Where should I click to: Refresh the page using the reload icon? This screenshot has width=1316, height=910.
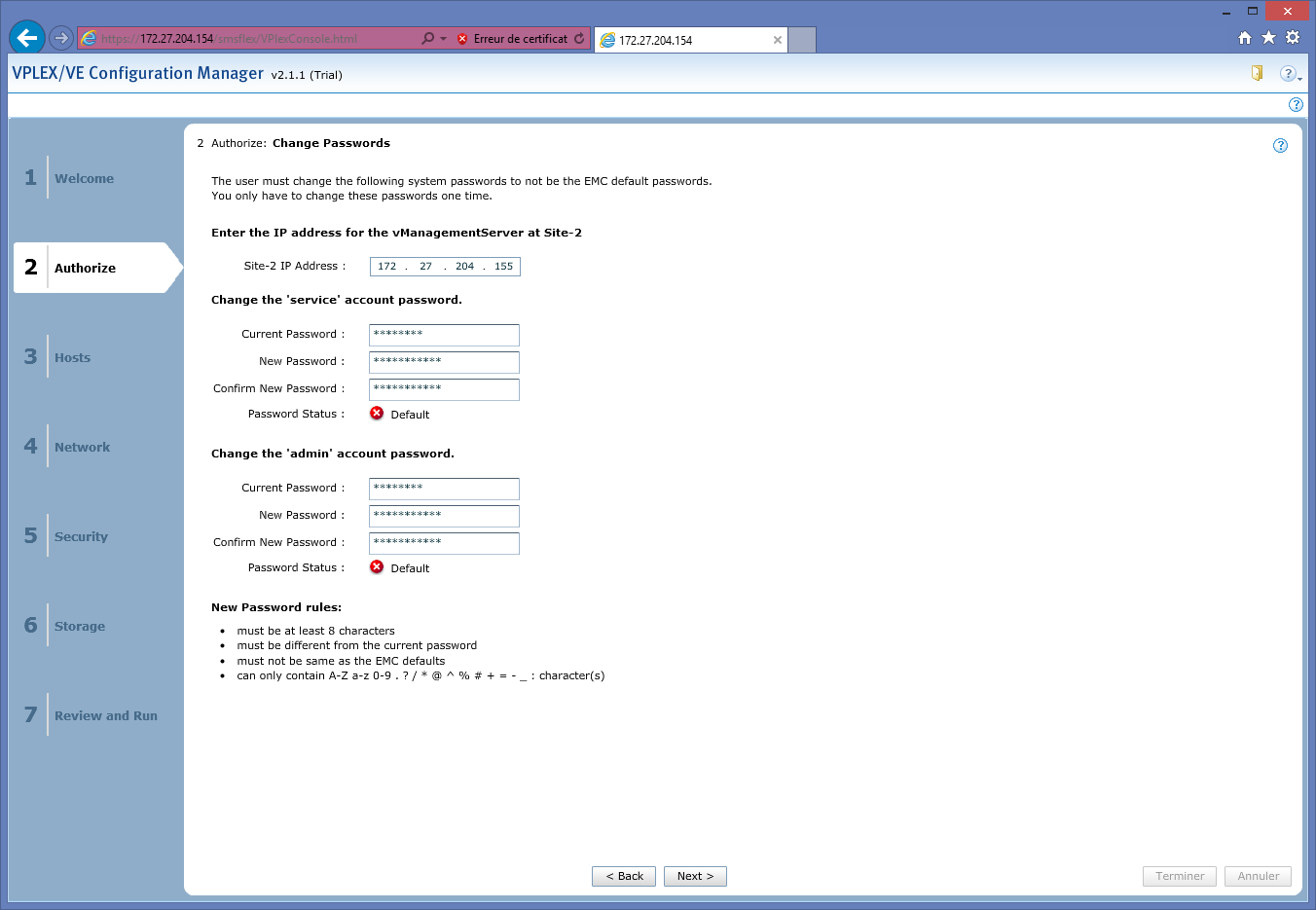(x=579, y=39)
